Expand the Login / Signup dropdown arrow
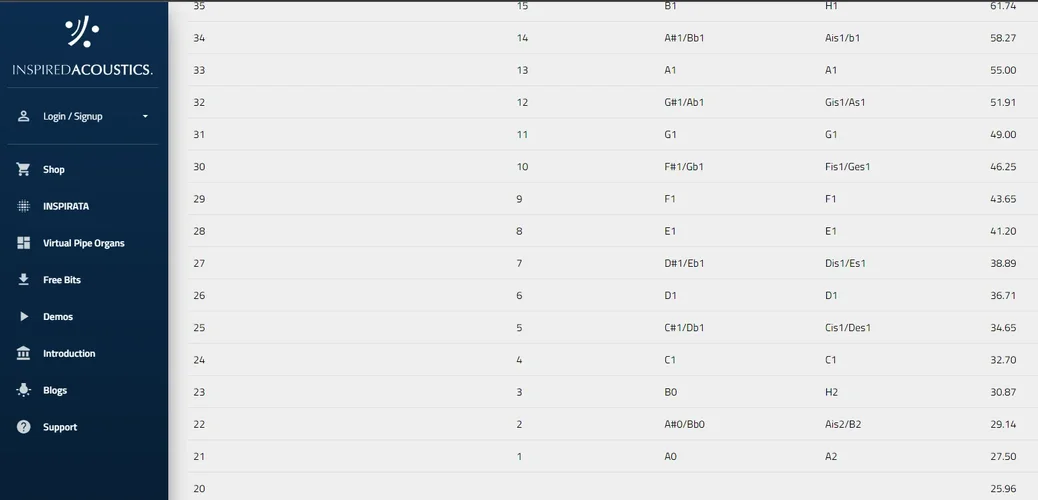The image size is (1038, 500). click(145, 117)
